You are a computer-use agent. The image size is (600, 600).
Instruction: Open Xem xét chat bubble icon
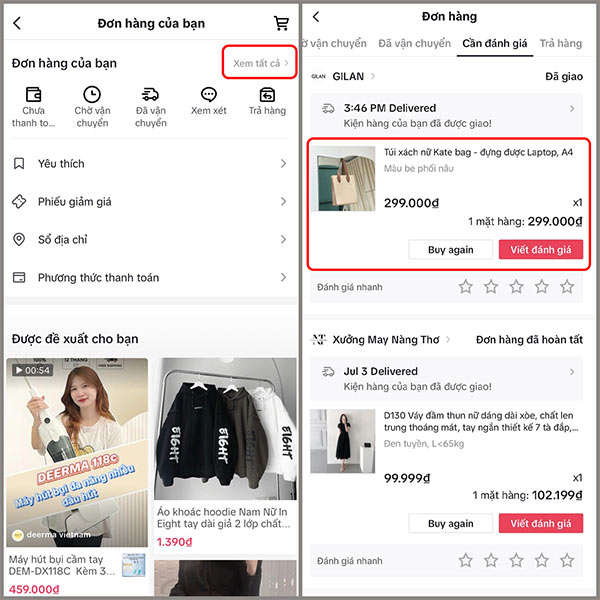pos(209,94)
